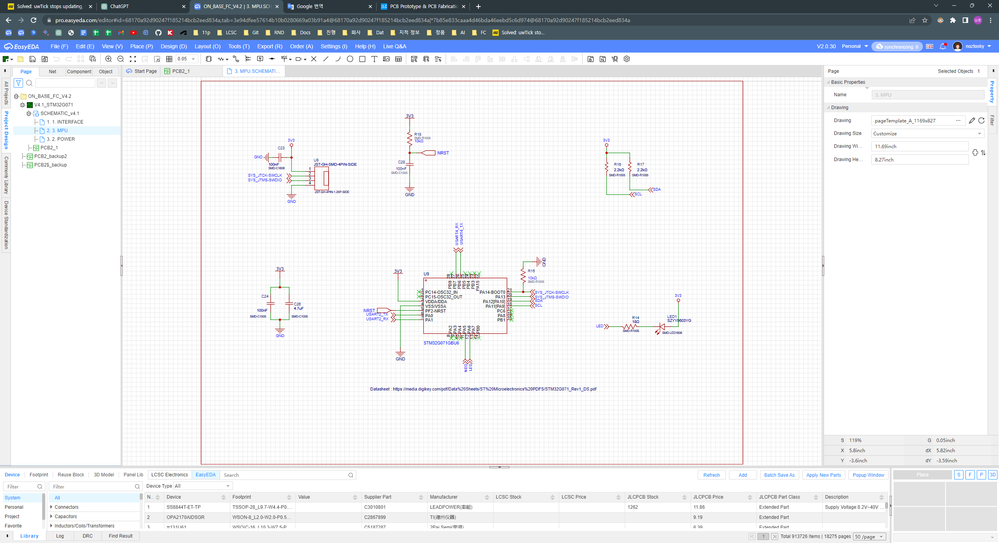Open the Personal workspace dropdown in header
Image resolution: width=999 pixels, height=543 pixels.
coord(855,47)
